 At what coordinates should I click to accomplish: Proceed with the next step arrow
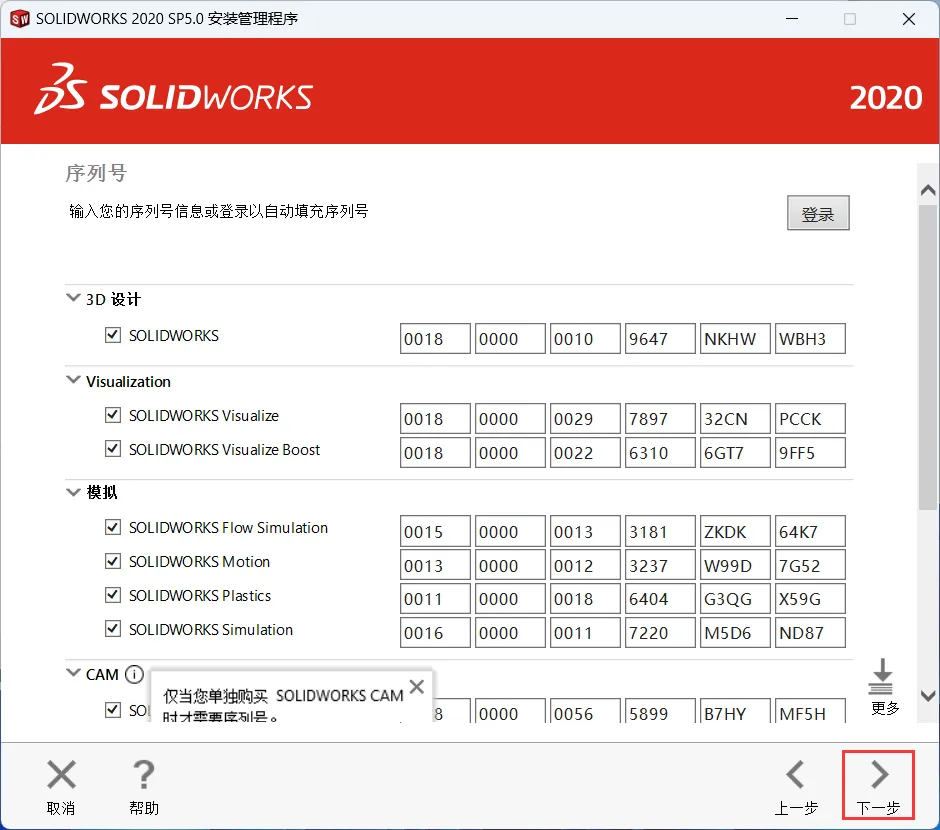(879, 774)
